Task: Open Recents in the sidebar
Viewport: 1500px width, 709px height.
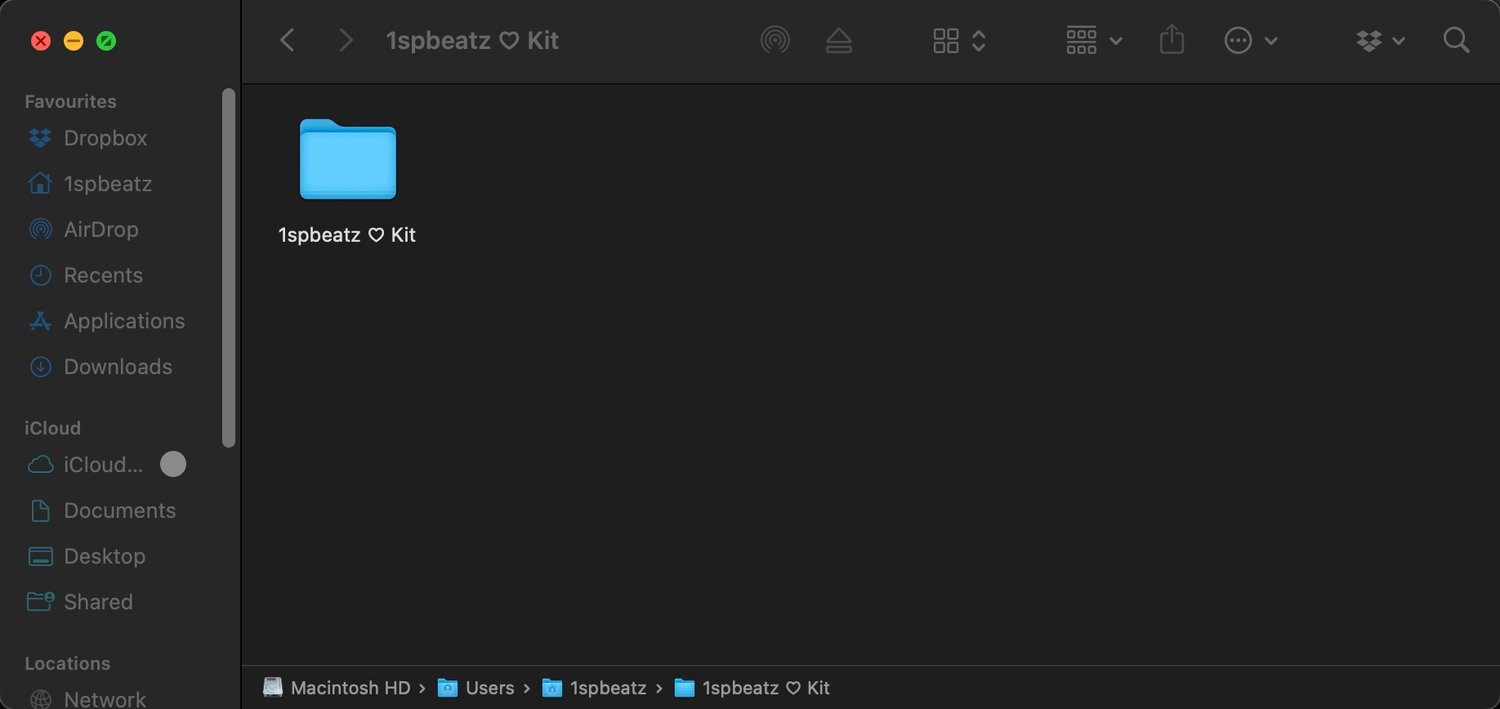Action: 103,275
